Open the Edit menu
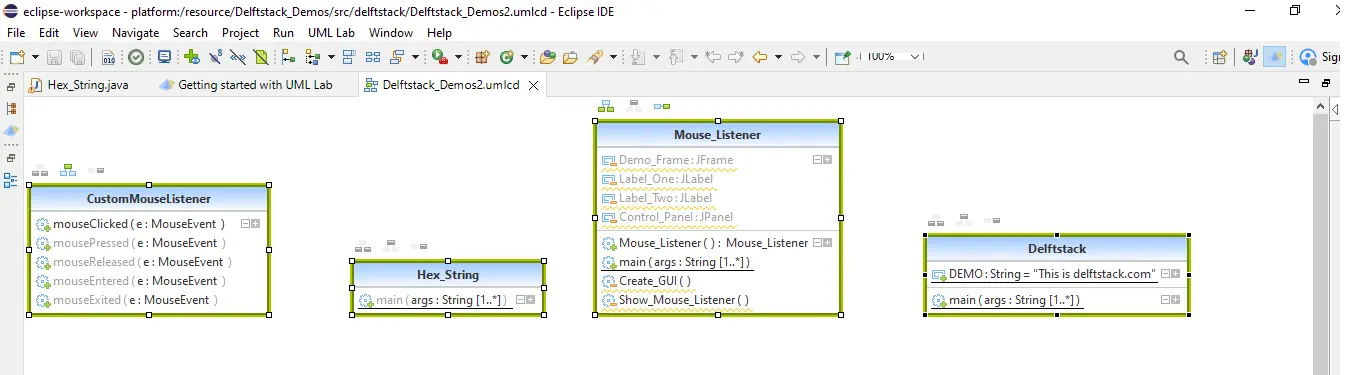 50,33
